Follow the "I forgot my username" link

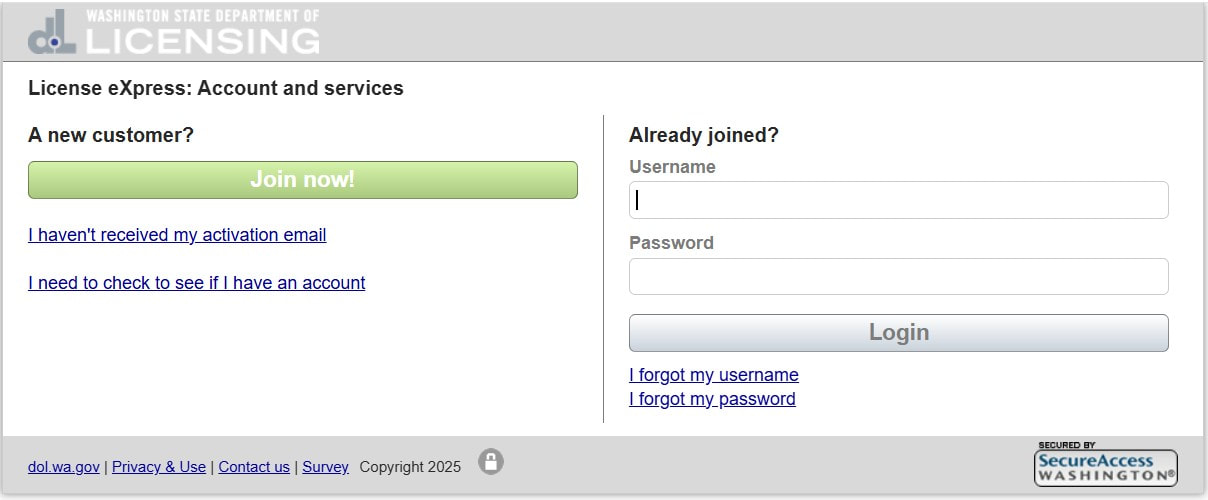click(x=713, y=375)
